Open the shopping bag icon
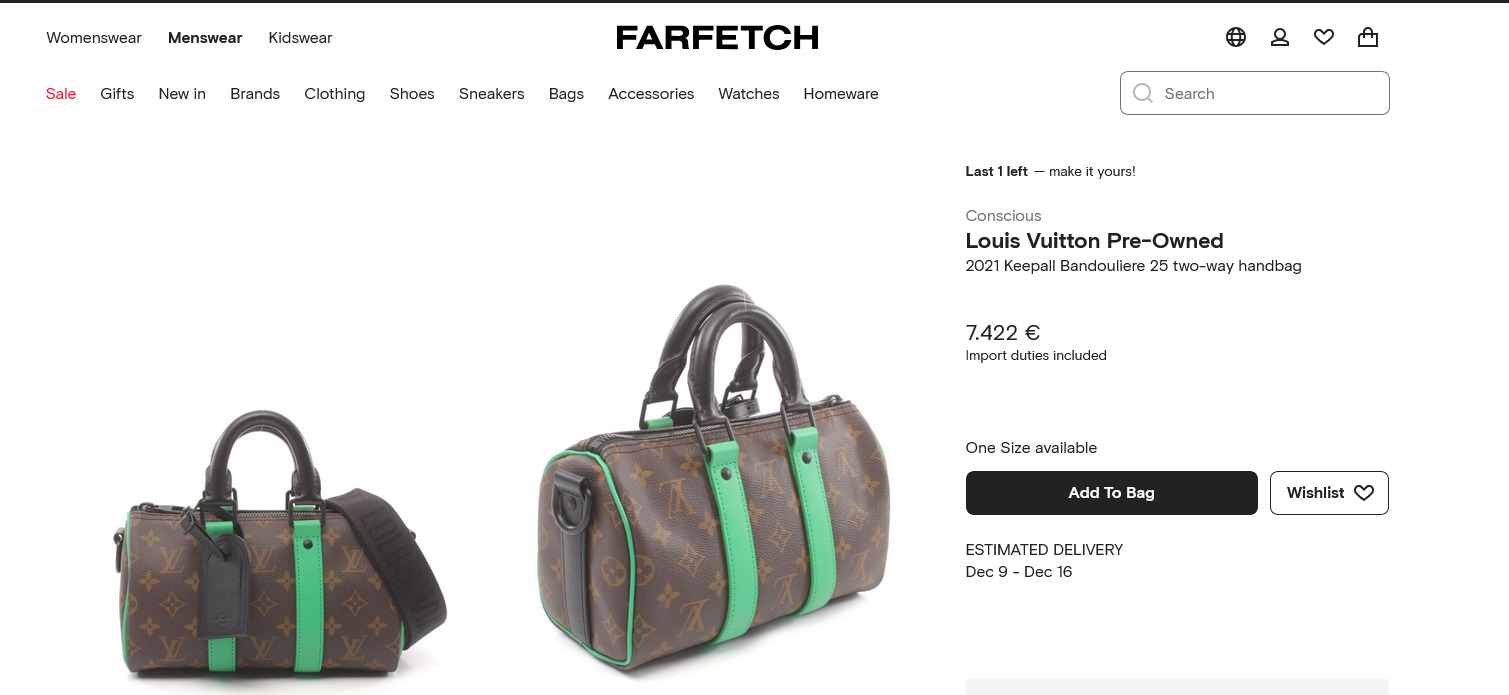 click(x=1368, y=37)
